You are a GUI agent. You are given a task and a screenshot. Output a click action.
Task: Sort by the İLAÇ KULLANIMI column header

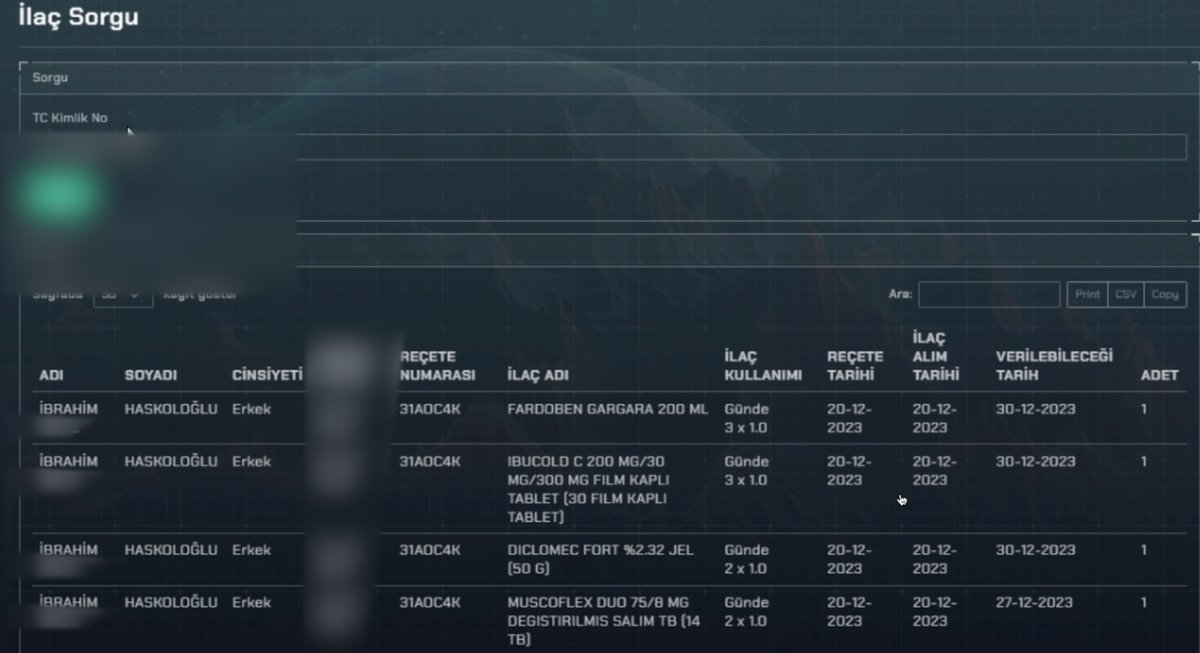click(x=763, y=366)
